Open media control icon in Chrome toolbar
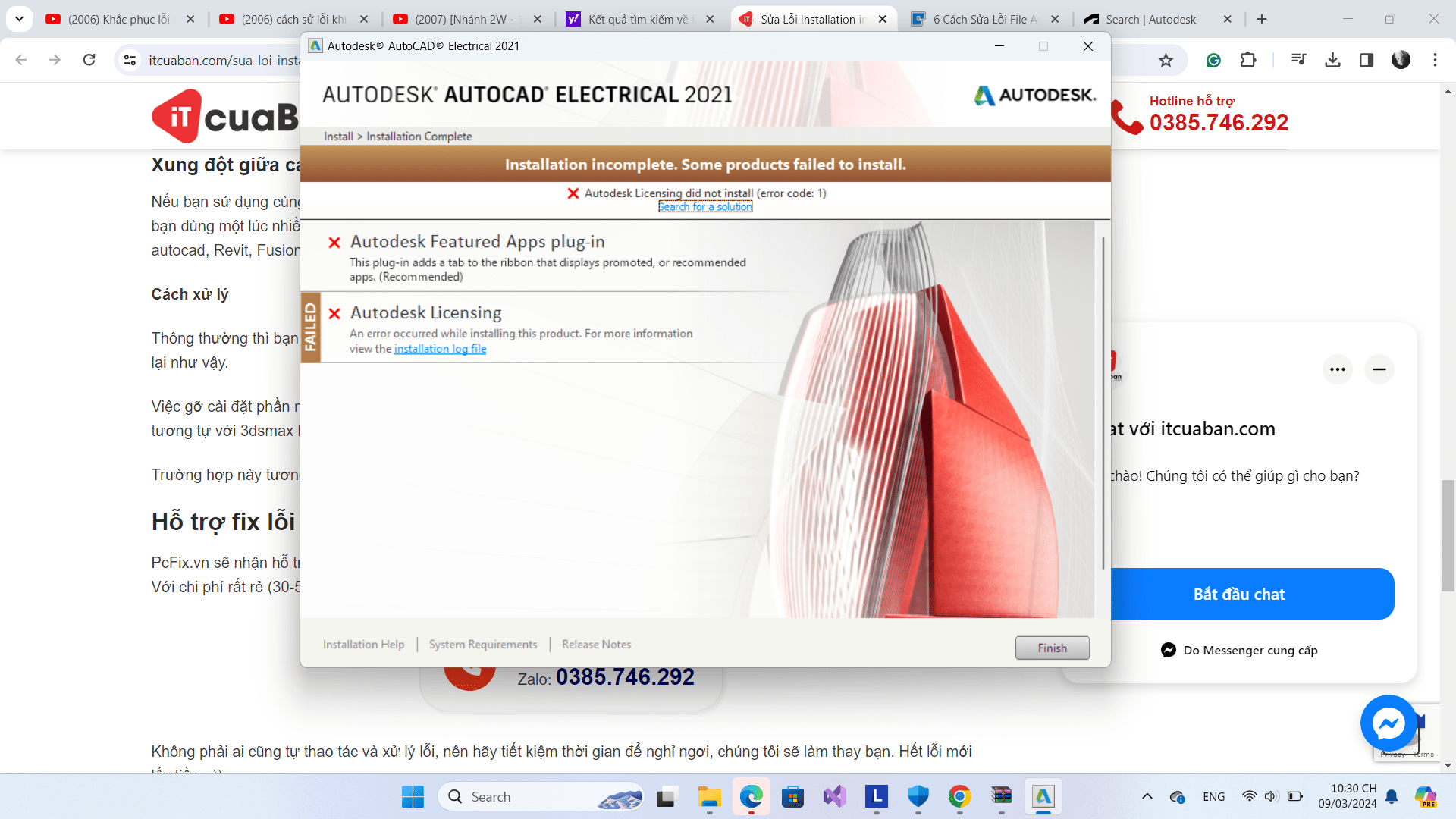1456x819 pixels. (1298, 60)
